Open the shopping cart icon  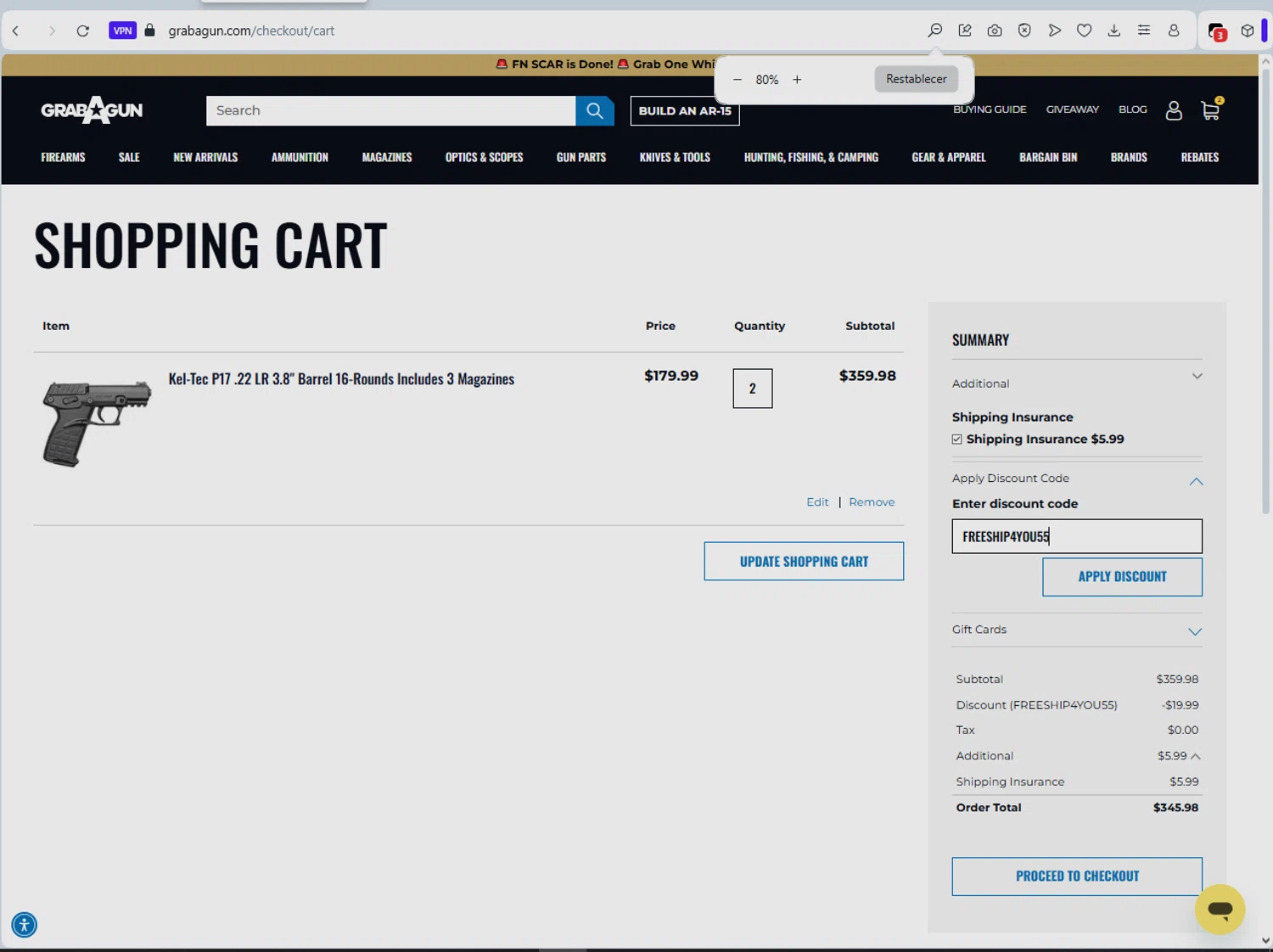point(1211,109)
